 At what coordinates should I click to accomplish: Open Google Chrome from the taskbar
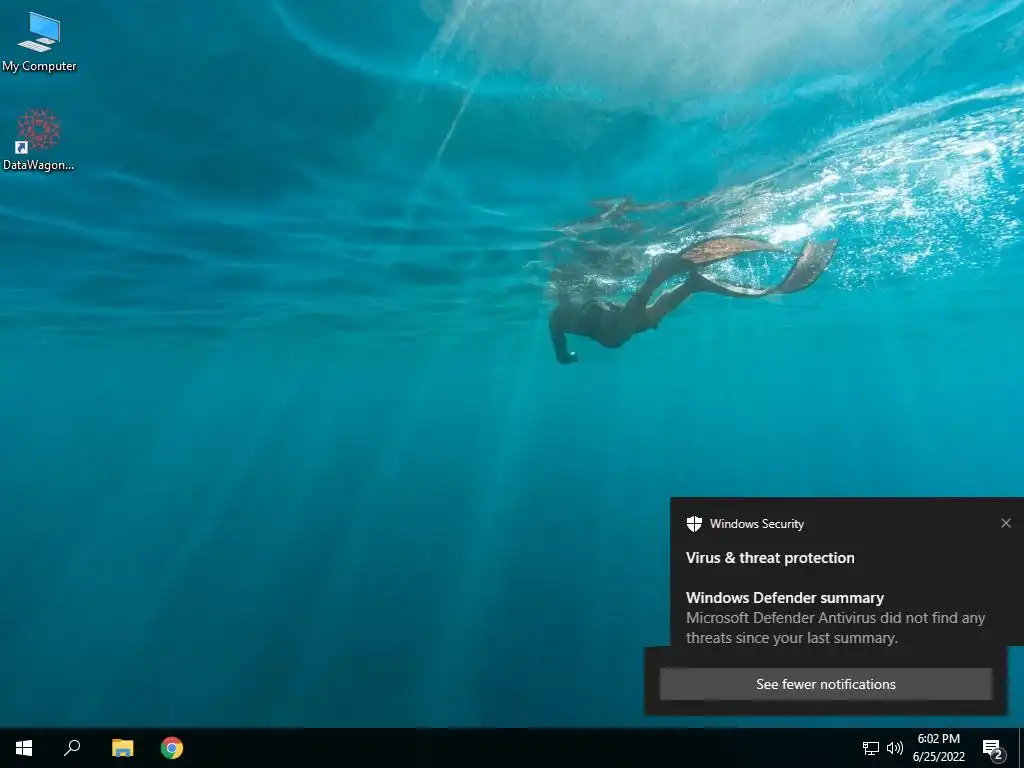(x=172, y=748)
